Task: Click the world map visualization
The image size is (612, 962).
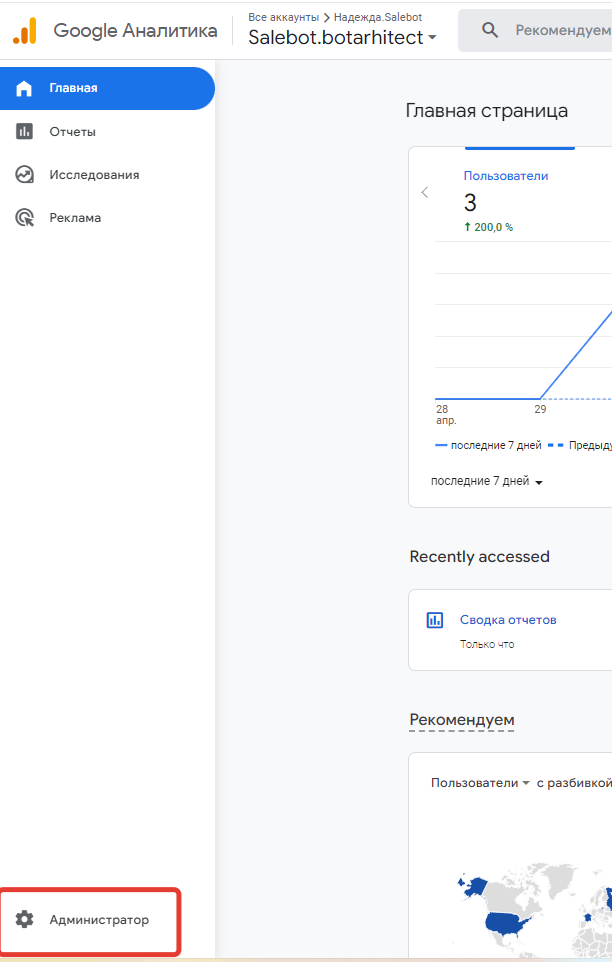Action: point(530,910)
